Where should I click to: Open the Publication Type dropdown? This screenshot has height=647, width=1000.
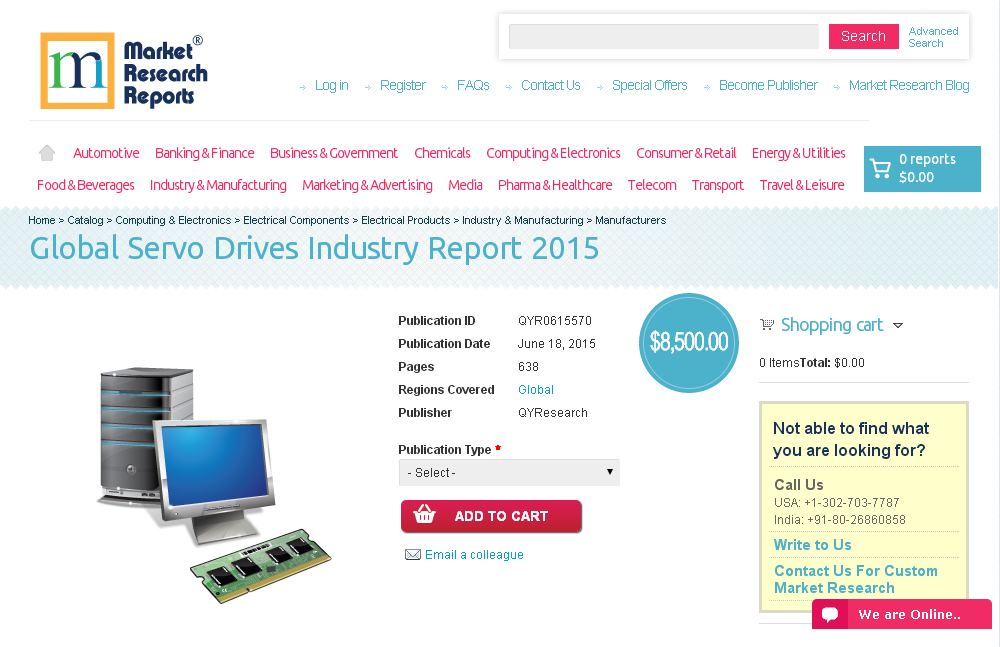coord(509,472)
